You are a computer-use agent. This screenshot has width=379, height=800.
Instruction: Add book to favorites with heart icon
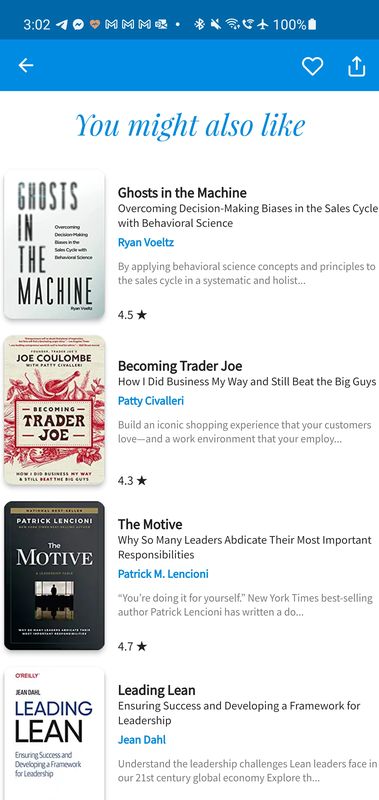click(x=312, y=66)
